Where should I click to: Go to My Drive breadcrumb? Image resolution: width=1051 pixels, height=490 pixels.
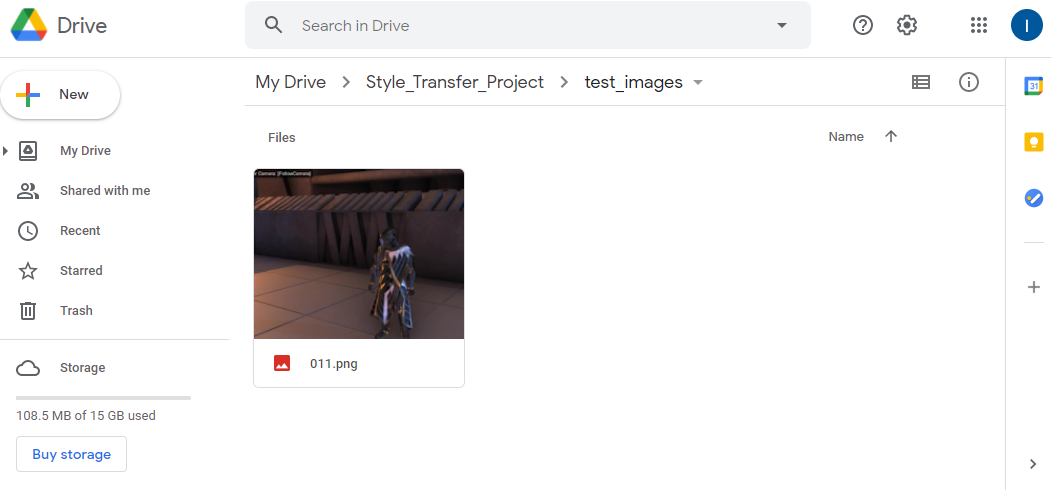tap(290, 82)
